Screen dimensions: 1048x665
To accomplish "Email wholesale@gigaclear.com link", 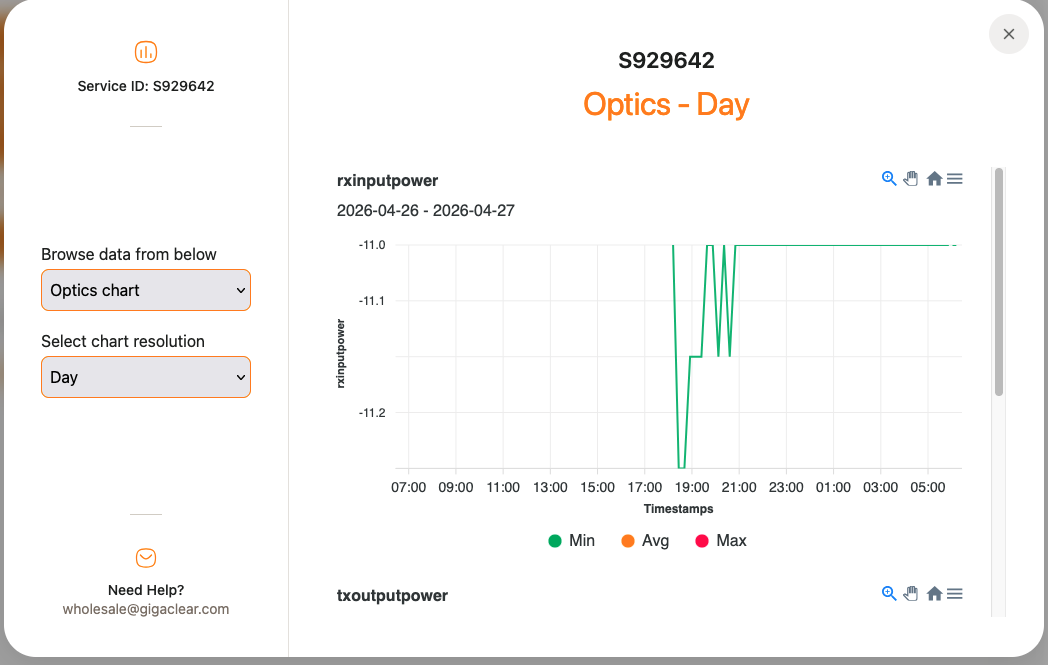I will 146,609.
